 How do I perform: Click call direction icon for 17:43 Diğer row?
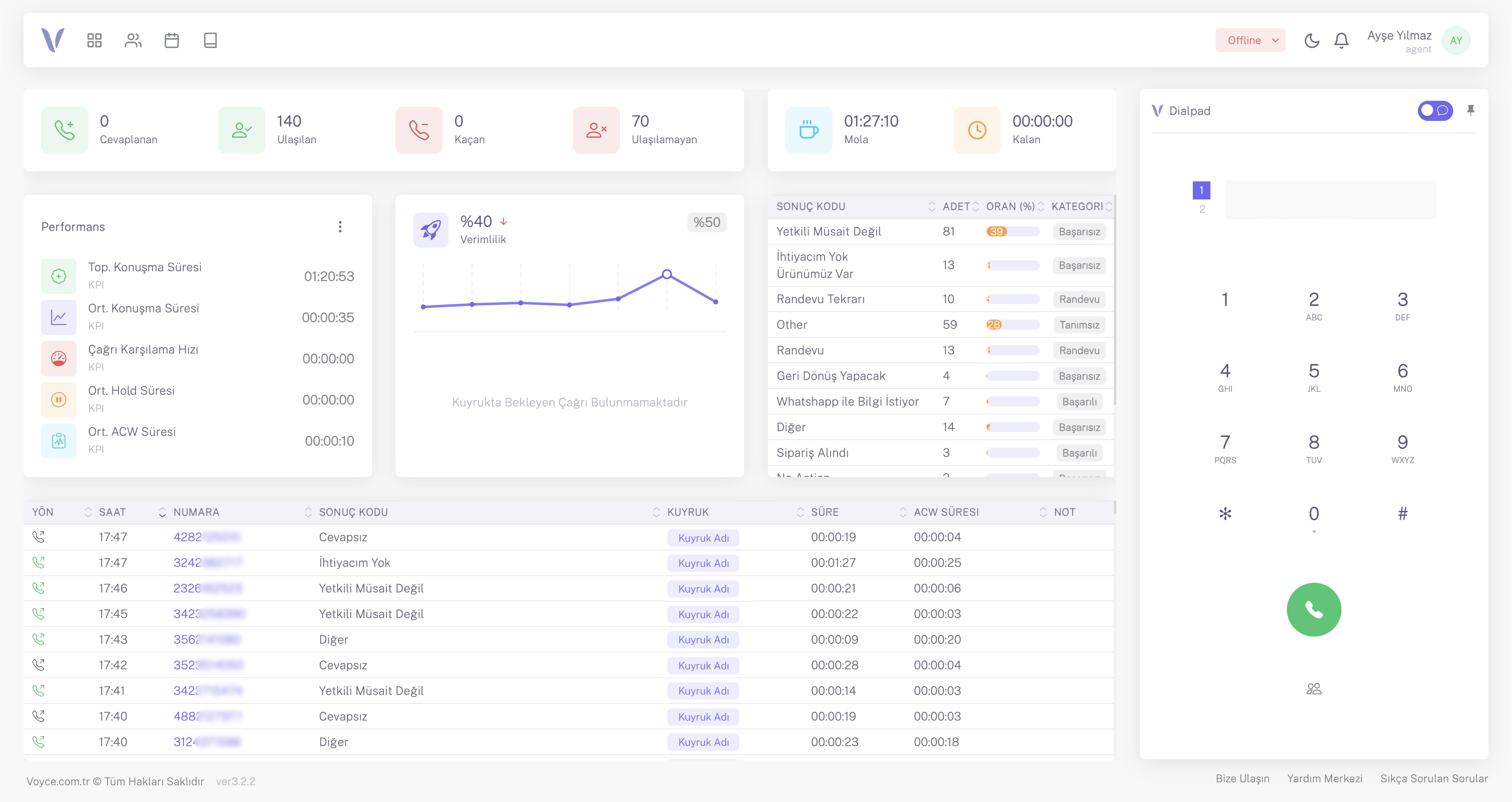[39, 639]
